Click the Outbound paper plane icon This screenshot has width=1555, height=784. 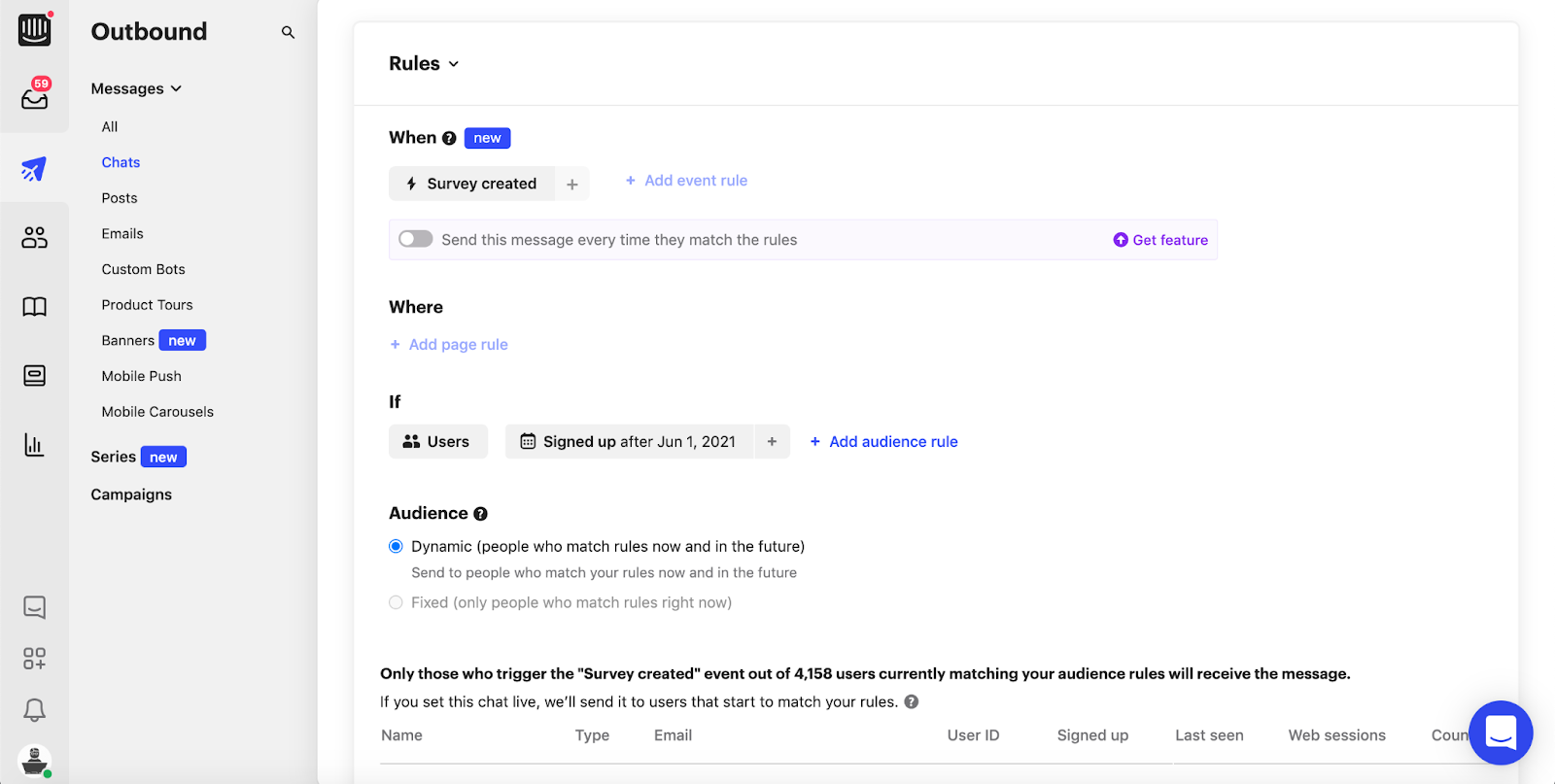click(34, 169)
